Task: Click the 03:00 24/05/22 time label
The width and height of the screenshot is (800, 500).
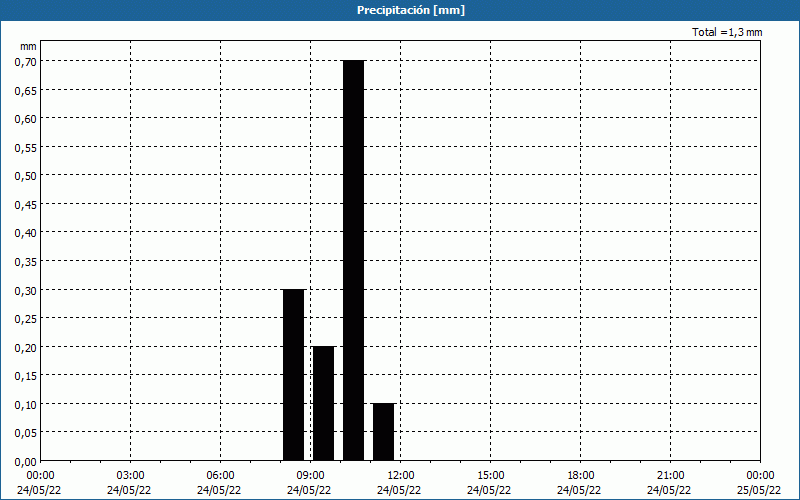Action: (x=129, y=483)
